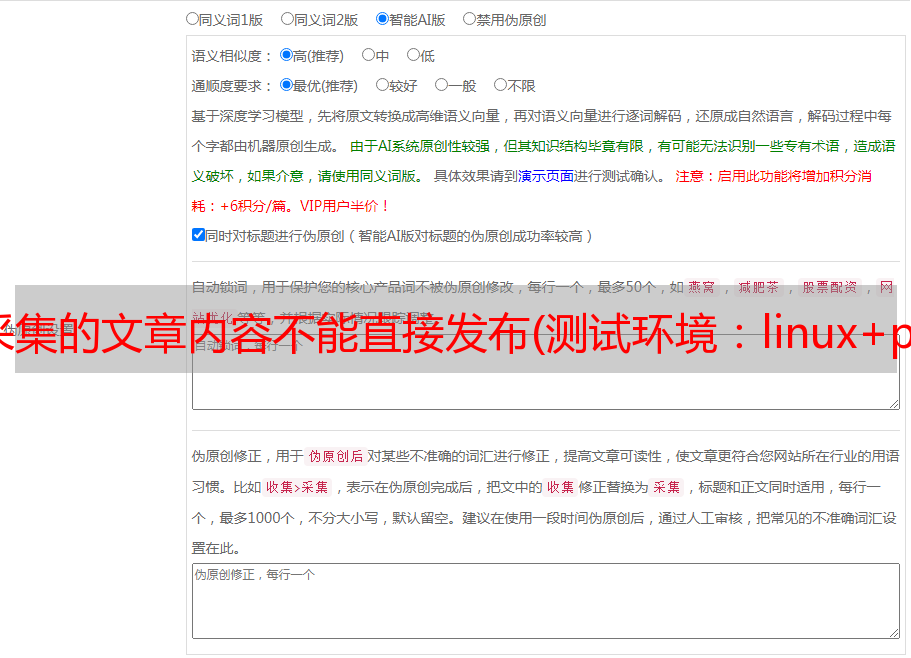Choose the 智能AI版 radio option
911x658 pixels.
click(382, 19)
